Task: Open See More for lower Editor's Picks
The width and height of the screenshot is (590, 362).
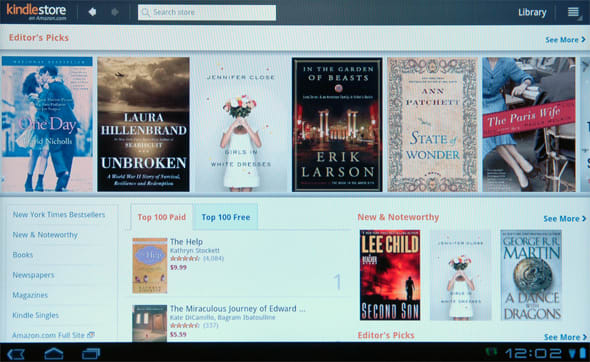Action: click(x=565, y=337)
